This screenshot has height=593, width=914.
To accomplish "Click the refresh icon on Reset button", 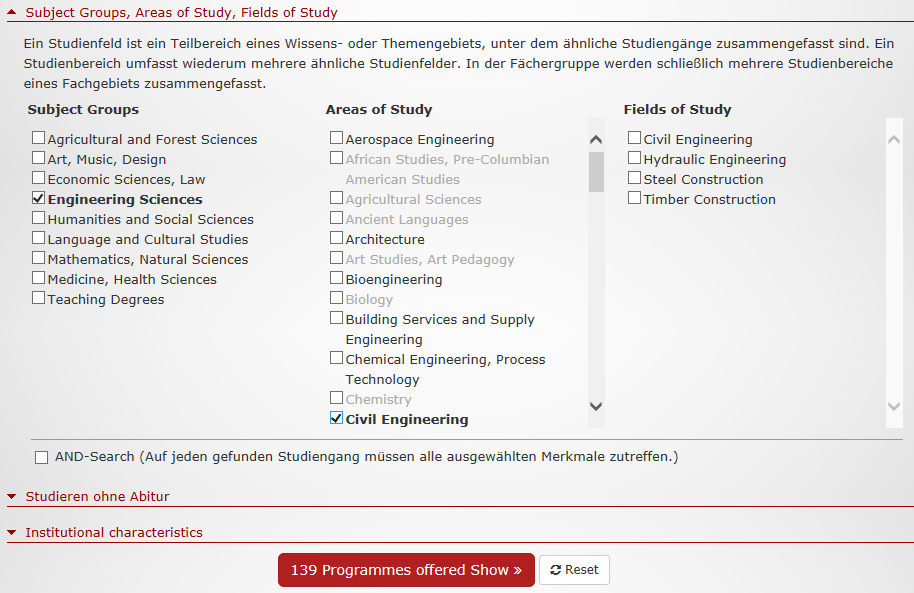I will (556, 570).
